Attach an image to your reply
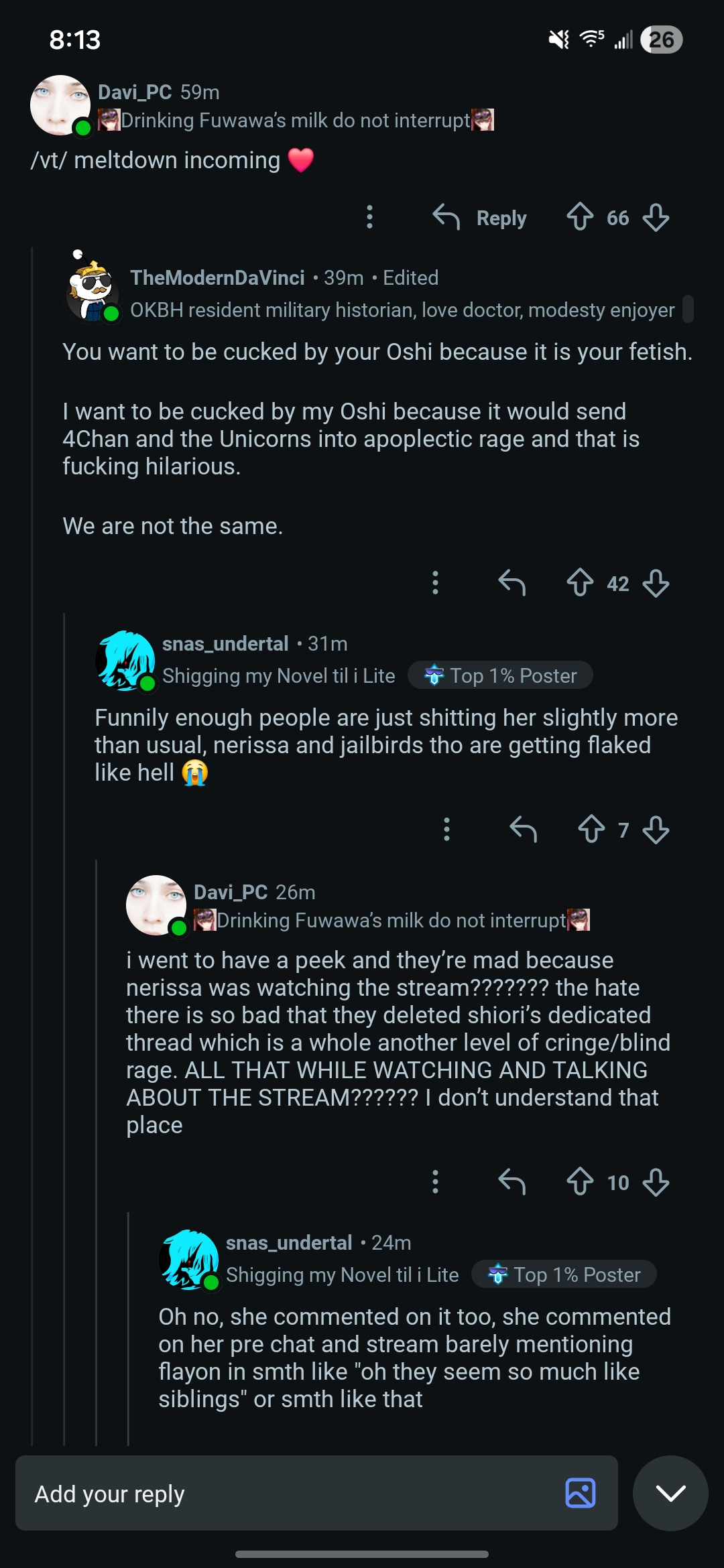Screen dimensions: 724x1568 click(x=580, y=1493)
